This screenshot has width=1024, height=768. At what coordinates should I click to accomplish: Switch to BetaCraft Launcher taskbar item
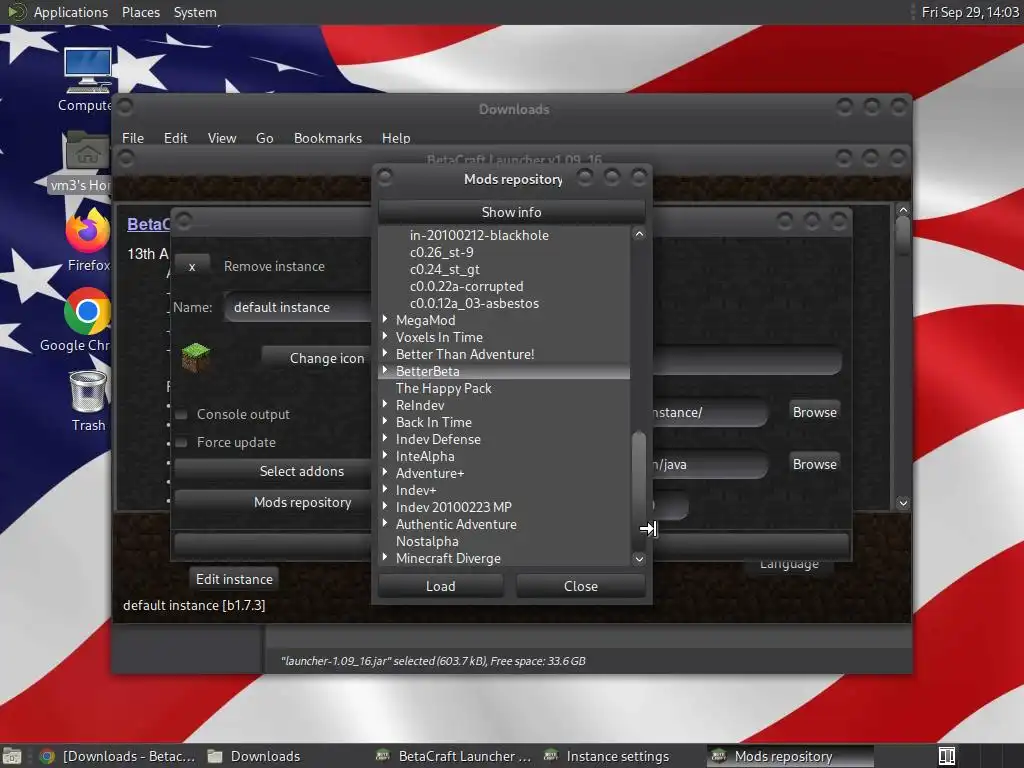pos(455,756)
